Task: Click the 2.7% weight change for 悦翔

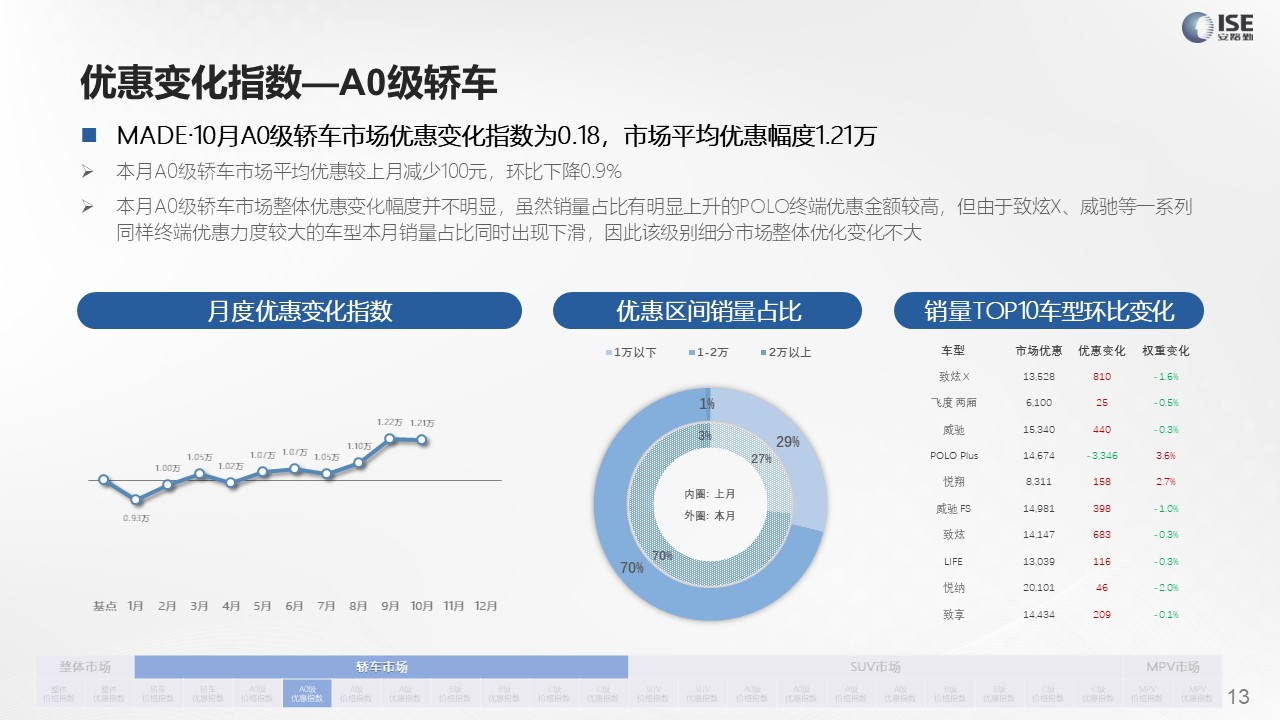Action: (1166, 482)
